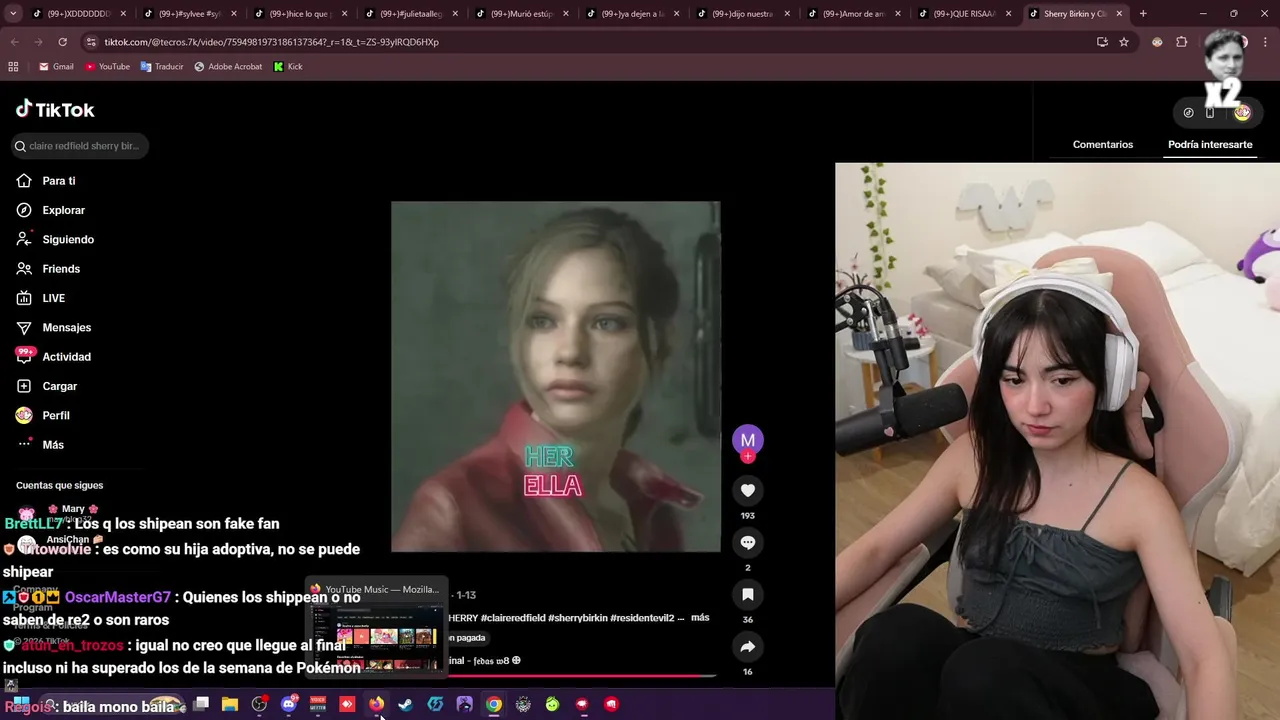This screenshot has height=720, width=1280.
Task: Open a new browser tab
Action: click(x=1143, y=14)
